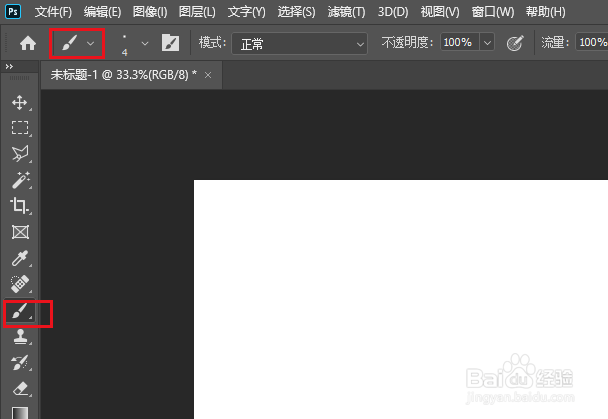The width and height of the screenshot is (608, 419).
Task: Select the Magic Wand tool
Action: (20, 180)
